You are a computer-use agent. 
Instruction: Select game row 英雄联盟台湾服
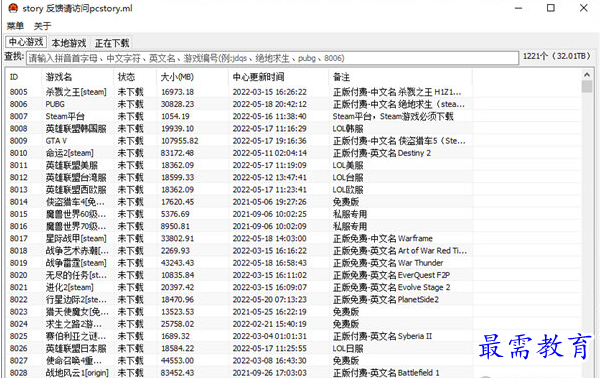(239, 178)
